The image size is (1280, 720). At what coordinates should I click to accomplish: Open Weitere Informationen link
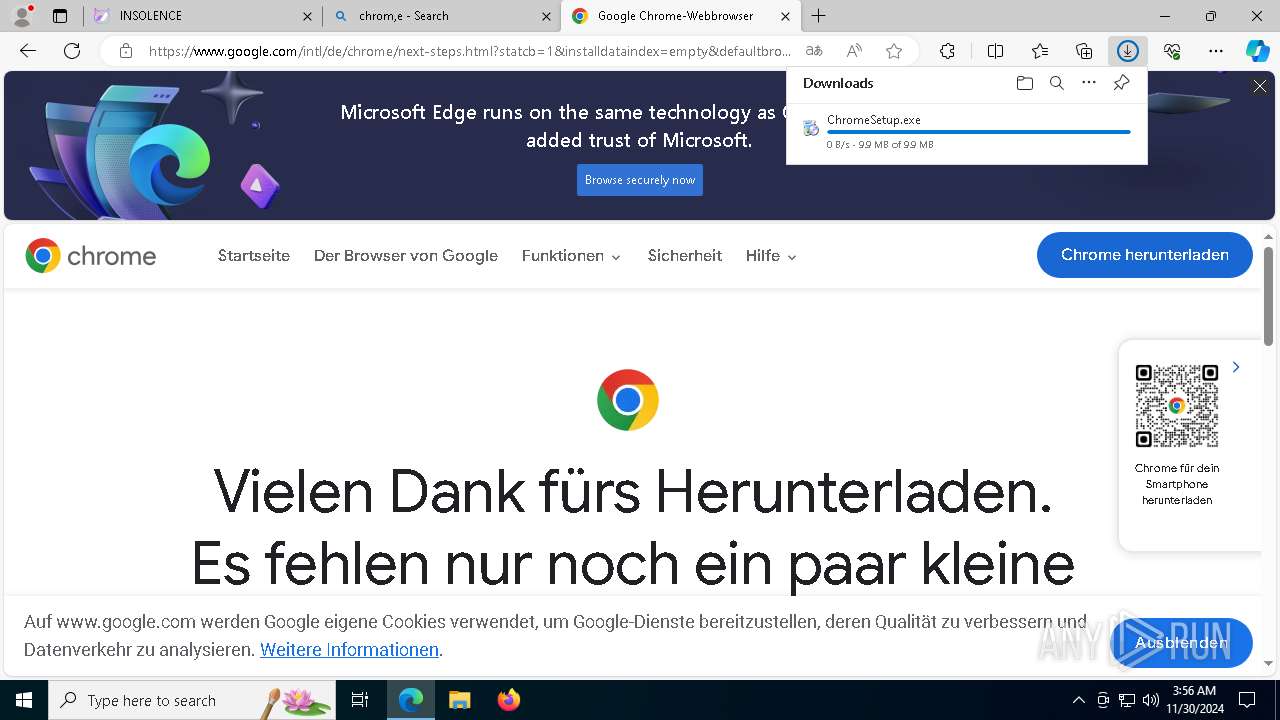coord(349,650)
